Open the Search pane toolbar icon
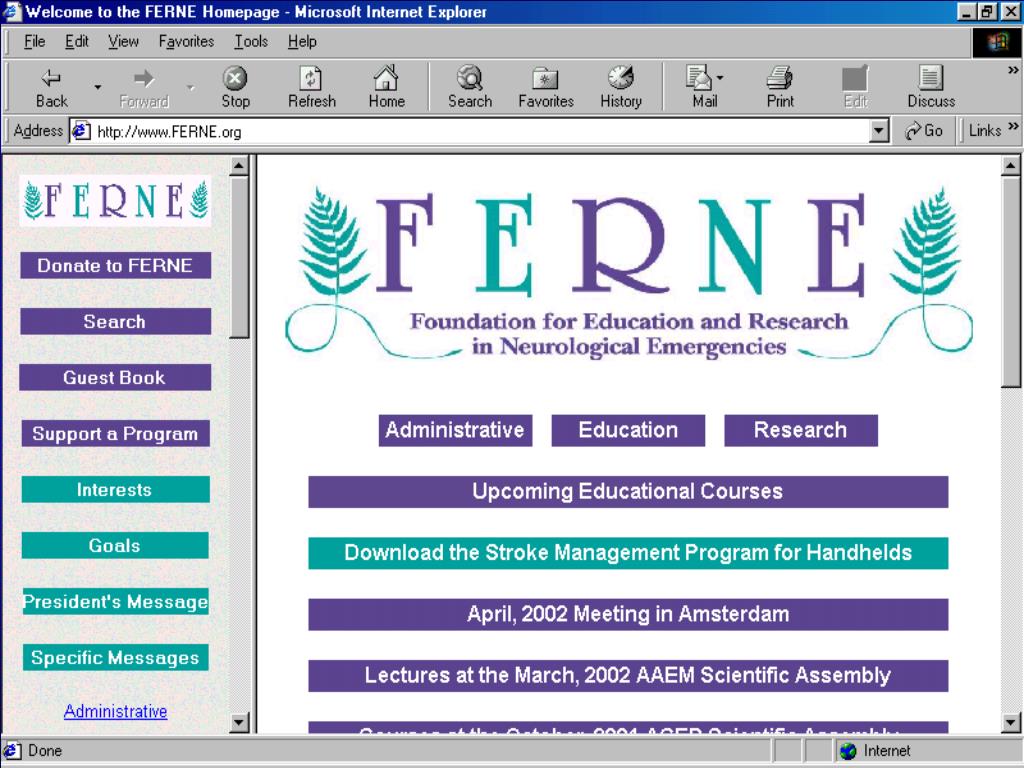 tap(470, 88)
